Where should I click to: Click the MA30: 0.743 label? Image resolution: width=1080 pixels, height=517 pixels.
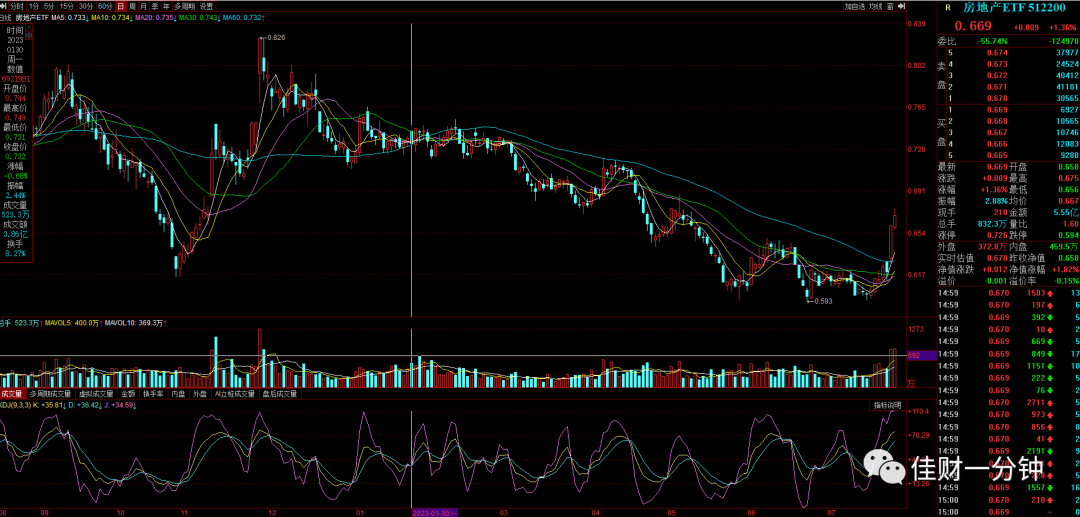[x=199, y=17]
